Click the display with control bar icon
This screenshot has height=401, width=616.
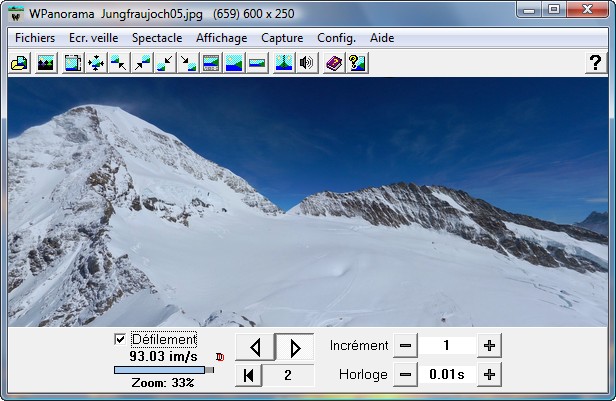(211, 63)
